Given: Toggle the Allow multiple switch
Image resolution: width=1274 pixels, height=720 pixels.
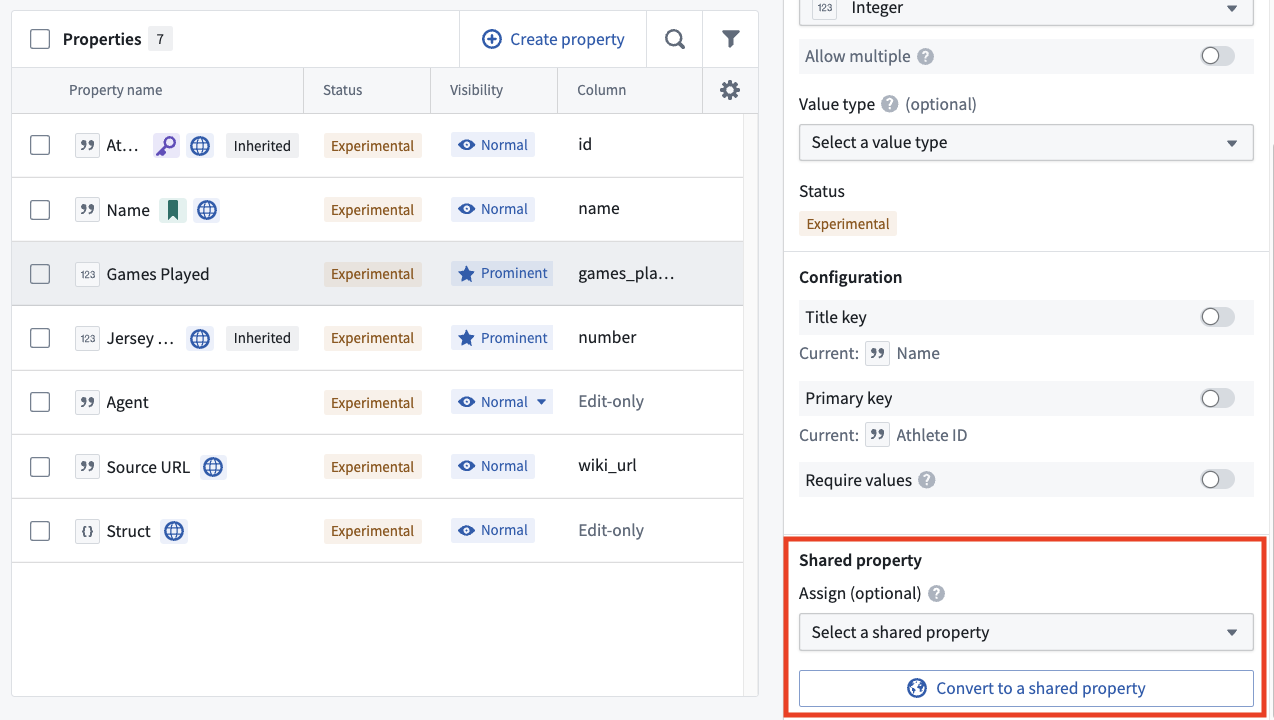Looking at the screenshot, I should [x=1217, y=56].
